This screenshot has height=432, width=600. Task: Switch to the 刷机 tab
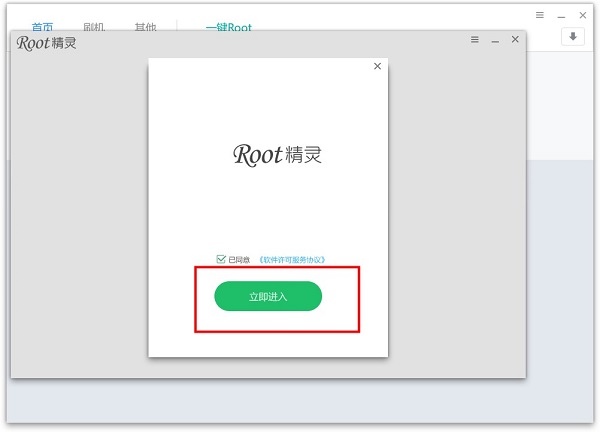tap(94, 27)
